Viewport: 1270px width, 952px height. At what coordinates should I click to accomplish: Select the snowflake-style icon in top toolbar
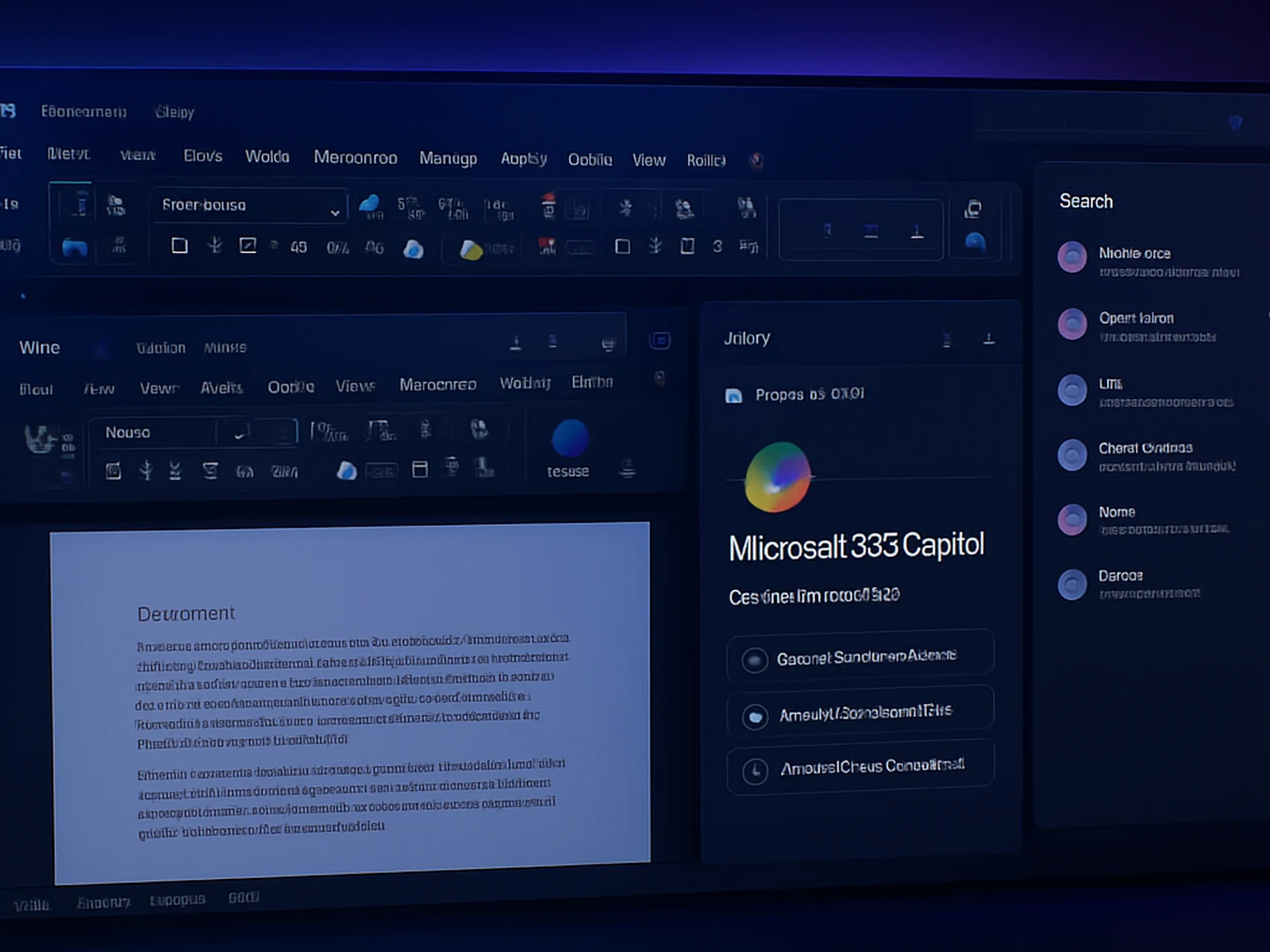point(625,208)
